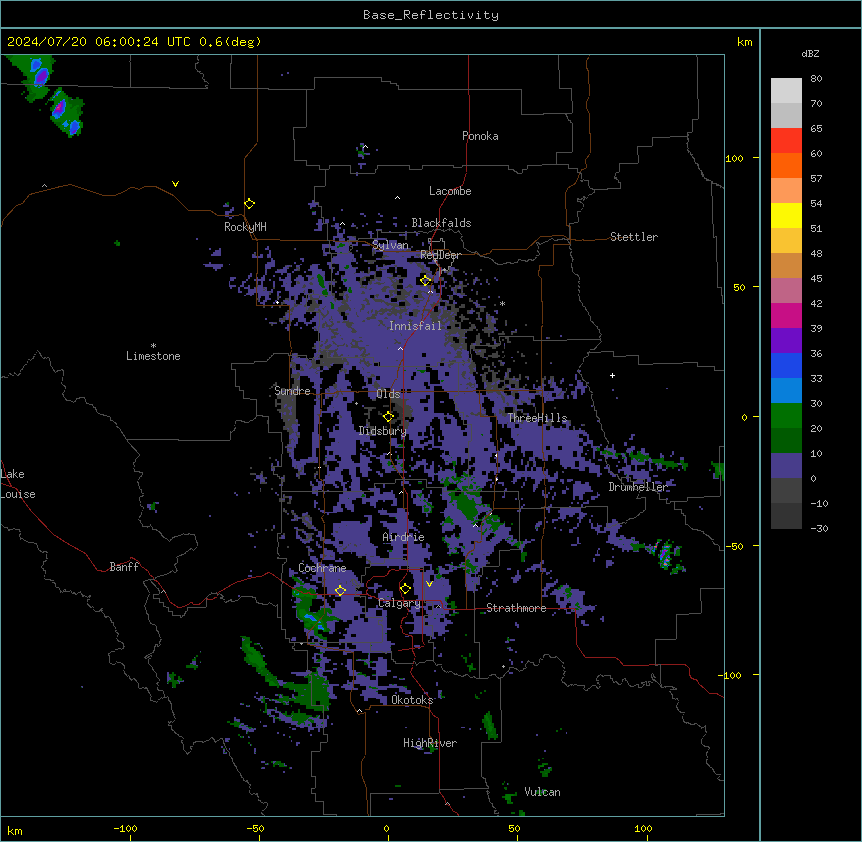This screenshot has height=842, width=862.
Task: Click the yellow marker below Cochrane
Action: pos(340,590)
